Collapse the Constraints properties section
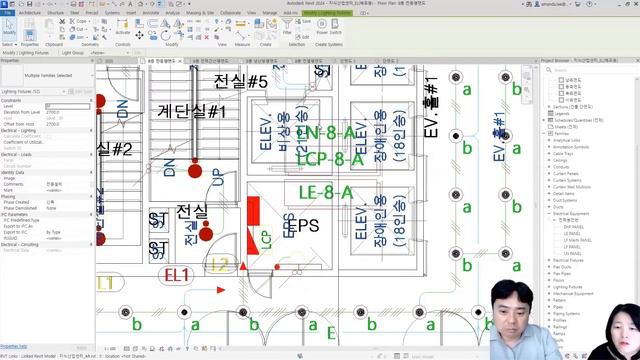The image size is (640, 360). (91, 100)
